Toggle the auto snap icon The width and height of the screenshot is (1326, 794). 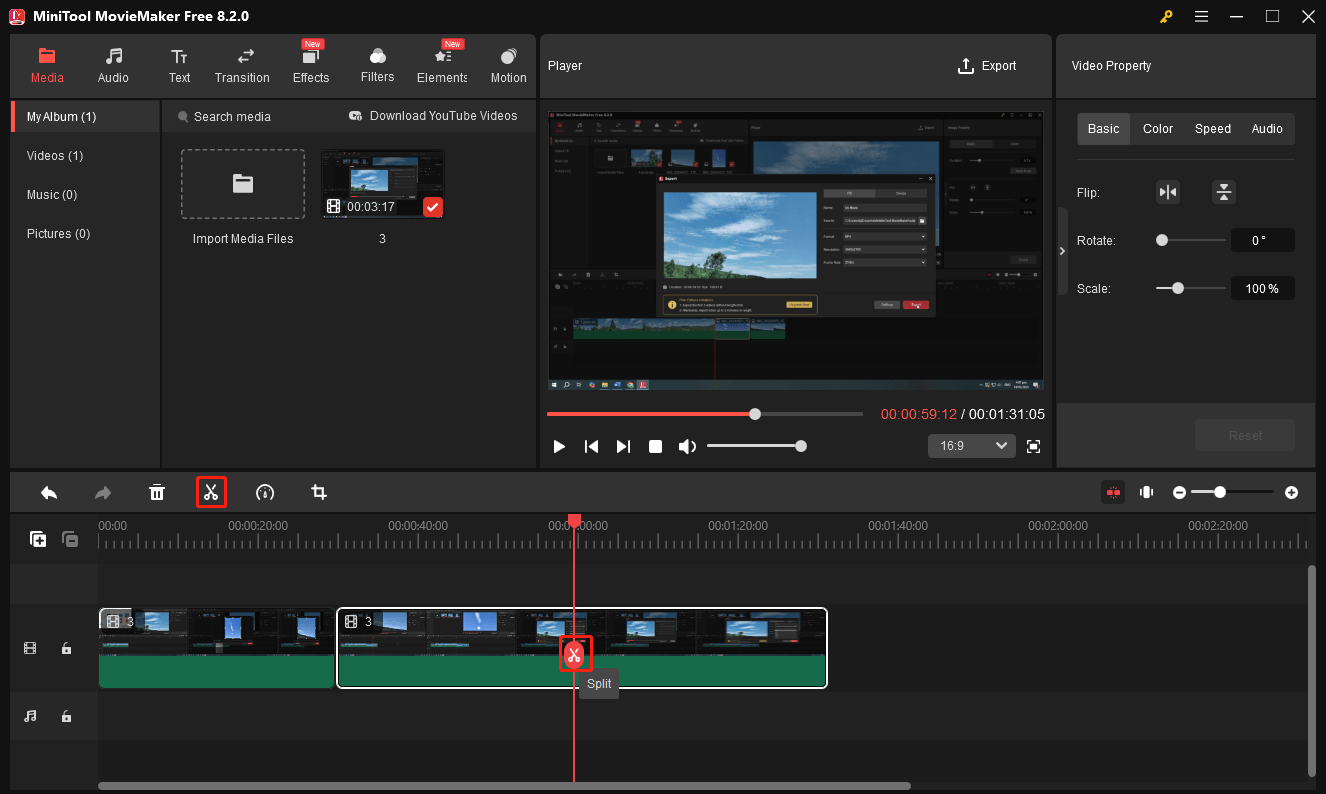tap(1112, 492)
